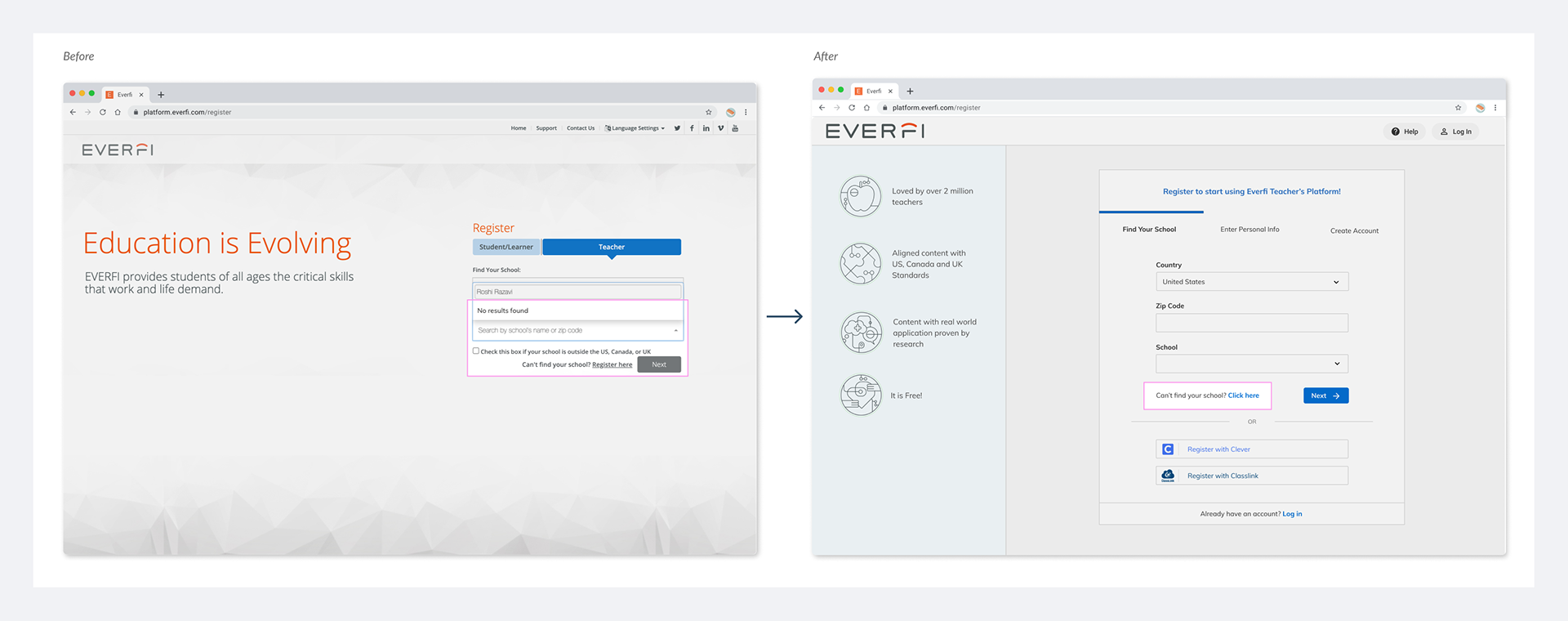Check the school outside US, Canada, UK box

tap(476, 351)
